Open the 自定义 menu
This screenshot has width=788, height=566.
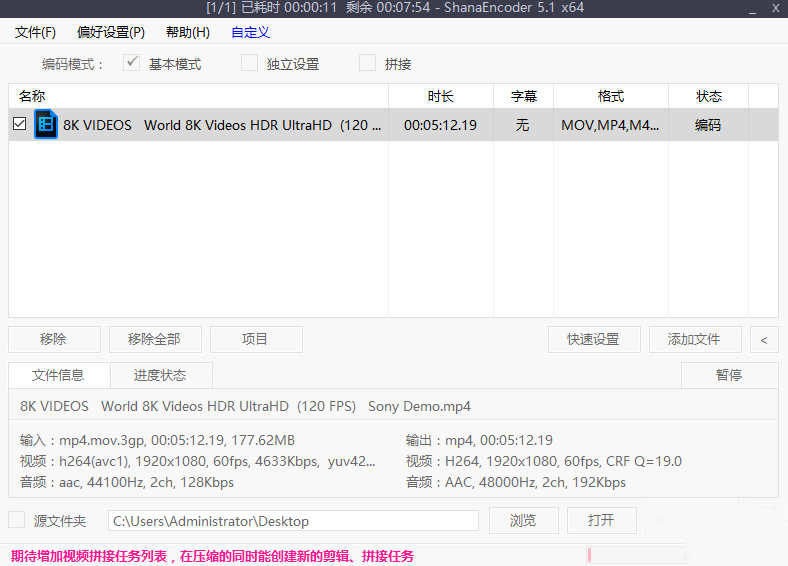point(250,32)
